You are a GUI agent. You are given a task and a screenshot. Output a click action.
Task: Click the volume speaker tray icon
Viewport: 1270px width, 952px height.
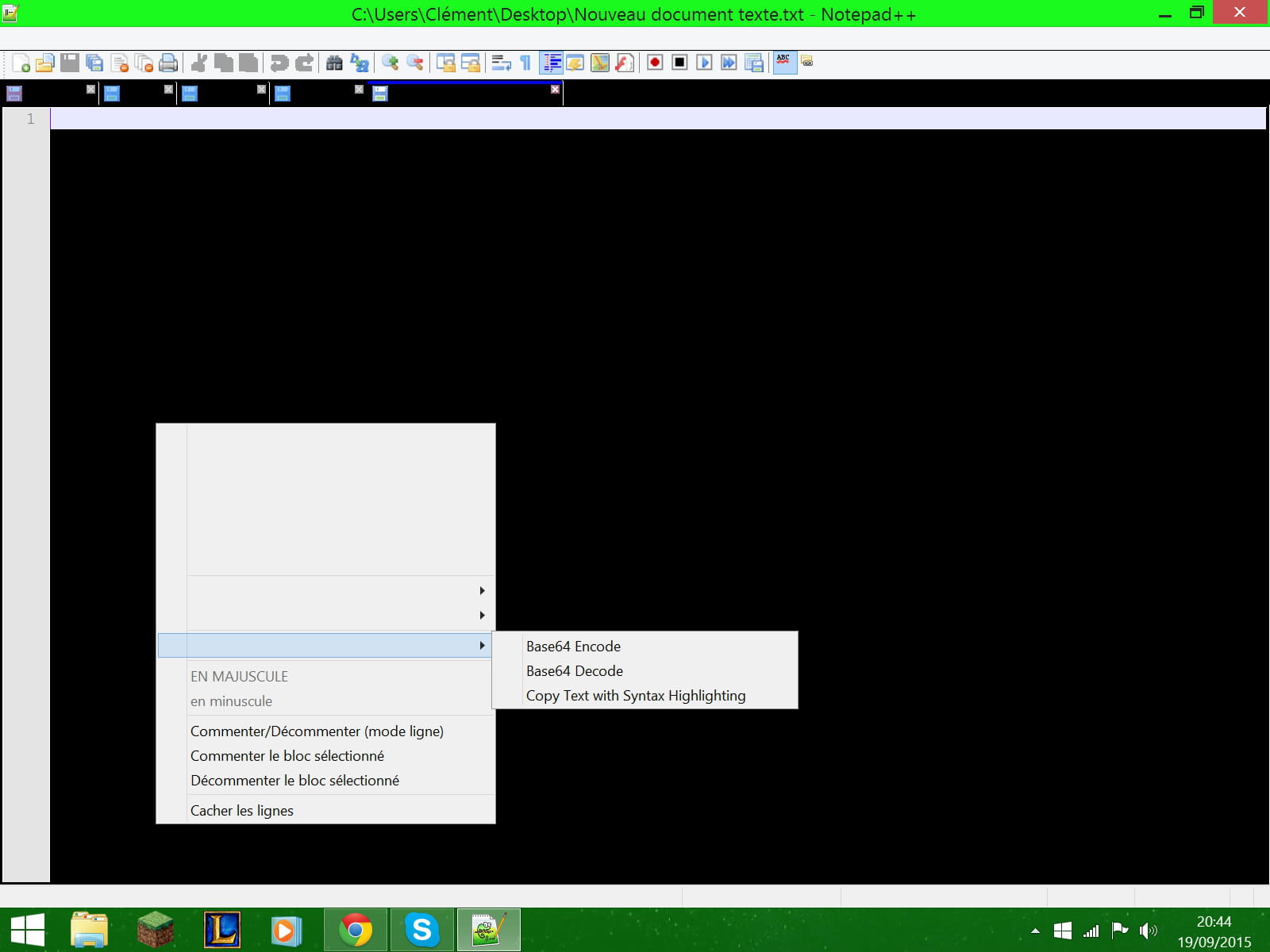[x=1148, y=931]
